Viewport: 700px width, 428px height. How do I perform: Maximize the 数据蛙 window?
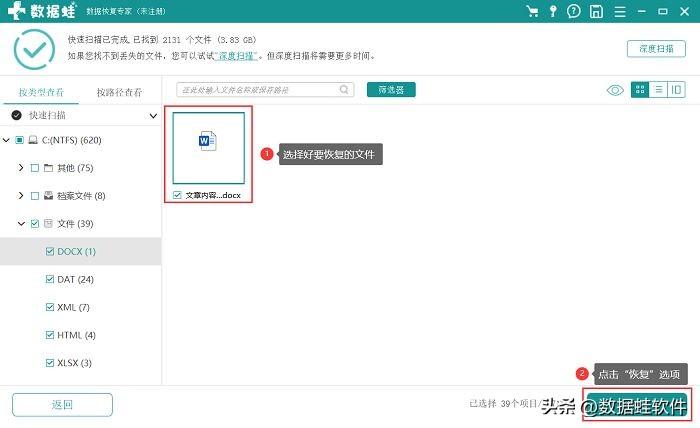[663, 11]
